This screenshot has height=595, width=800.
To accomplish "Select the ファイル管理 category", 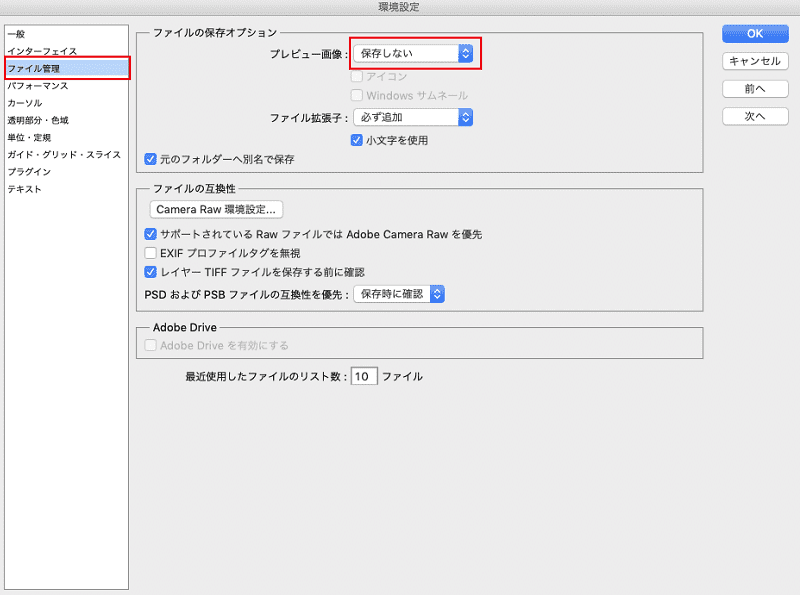I will tap(66, 68).
